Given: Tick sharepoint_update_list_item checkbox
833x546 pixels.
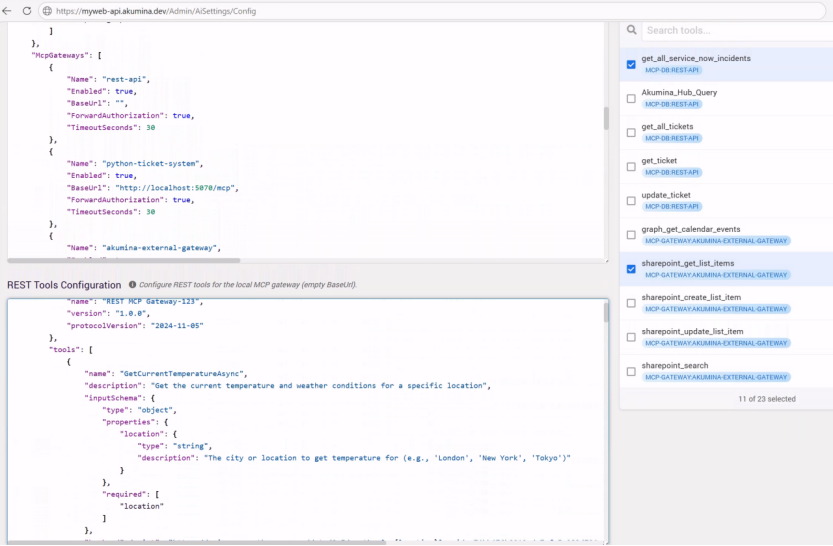Looking at the screenshot, I should pos(631,337).
